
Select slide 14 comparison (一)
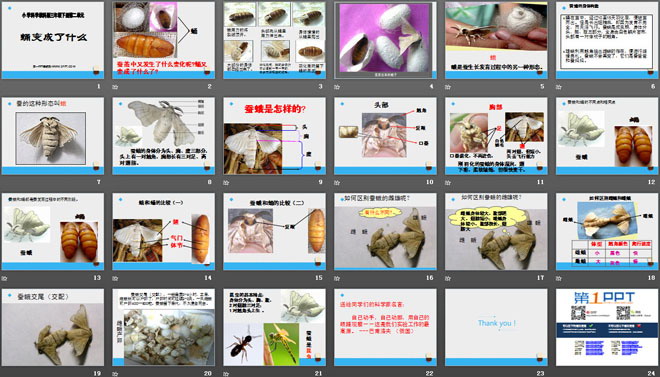click(x=164, y=232)
